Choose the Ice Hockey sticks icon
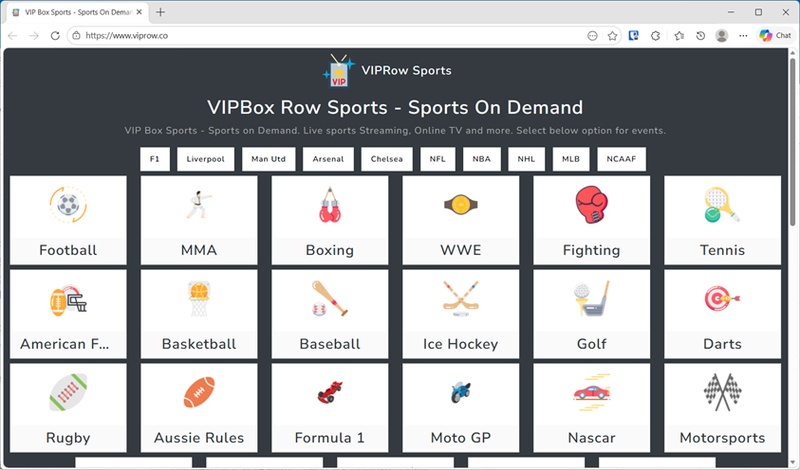 [x=461, y=299]
